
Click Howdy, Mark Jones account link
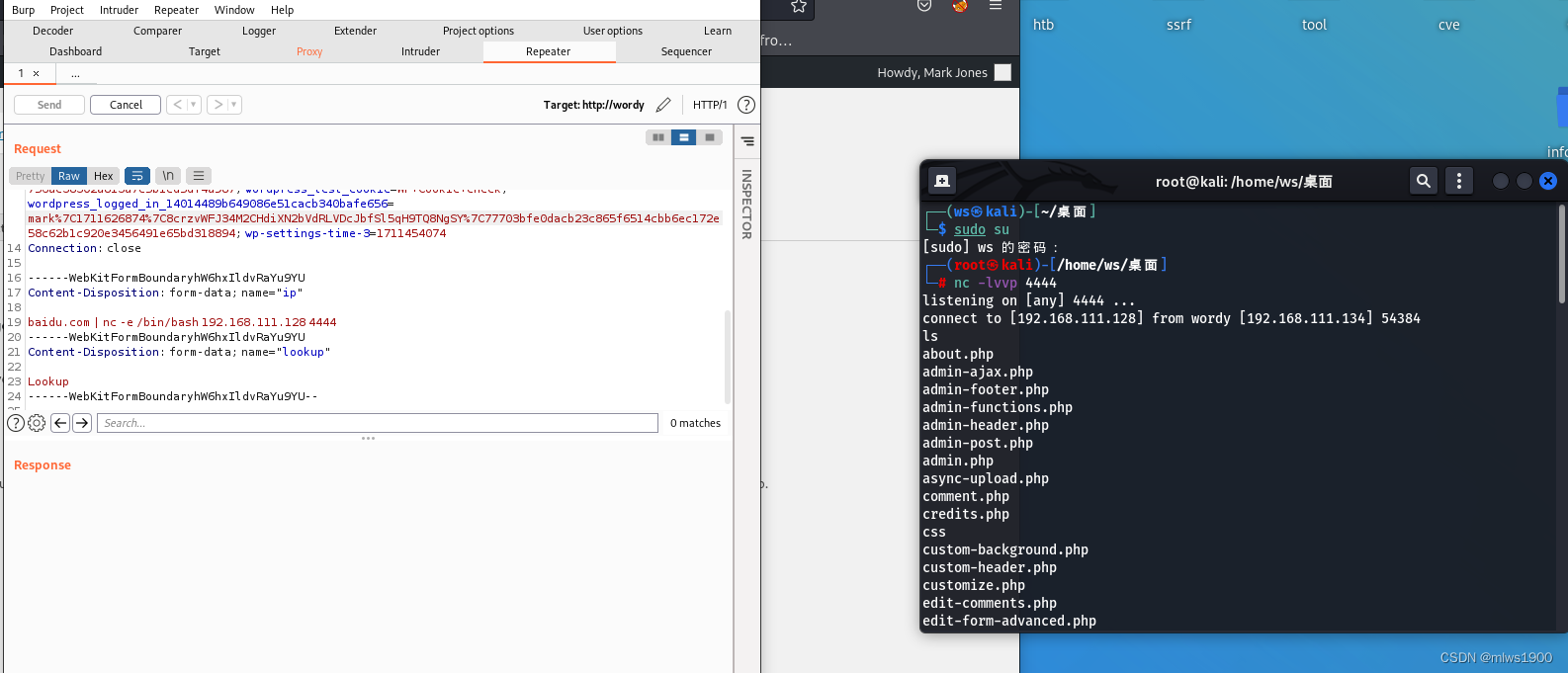(x=932, y=72)
